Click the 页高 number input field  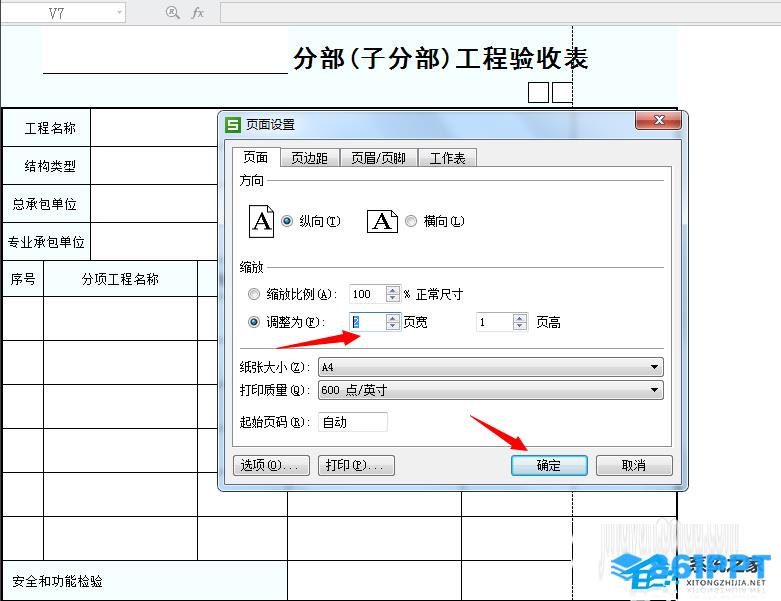(x=495, y=322)
